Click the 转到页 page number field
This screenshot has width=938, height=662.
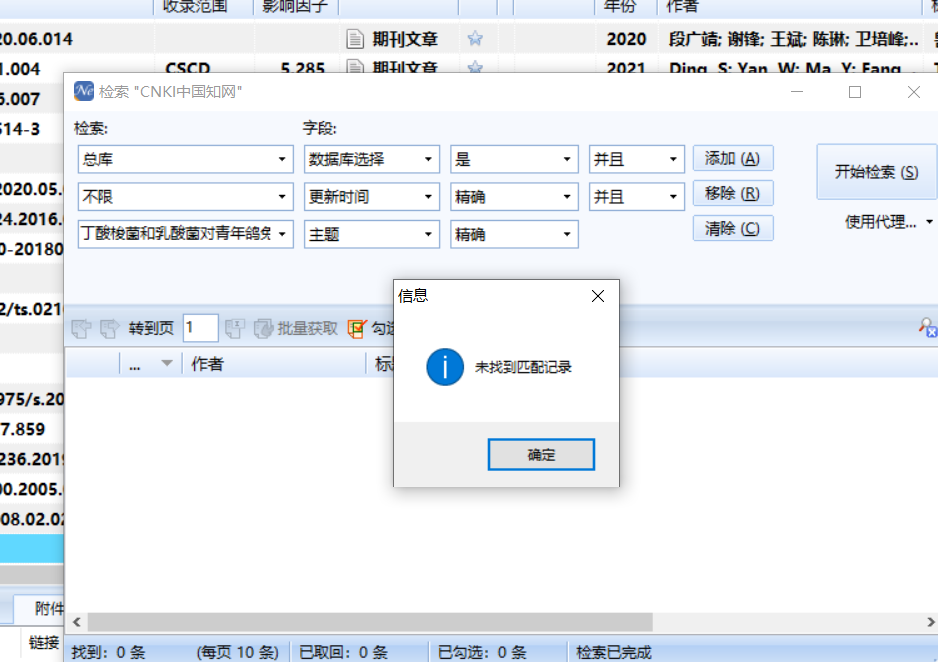pos(200,328)
